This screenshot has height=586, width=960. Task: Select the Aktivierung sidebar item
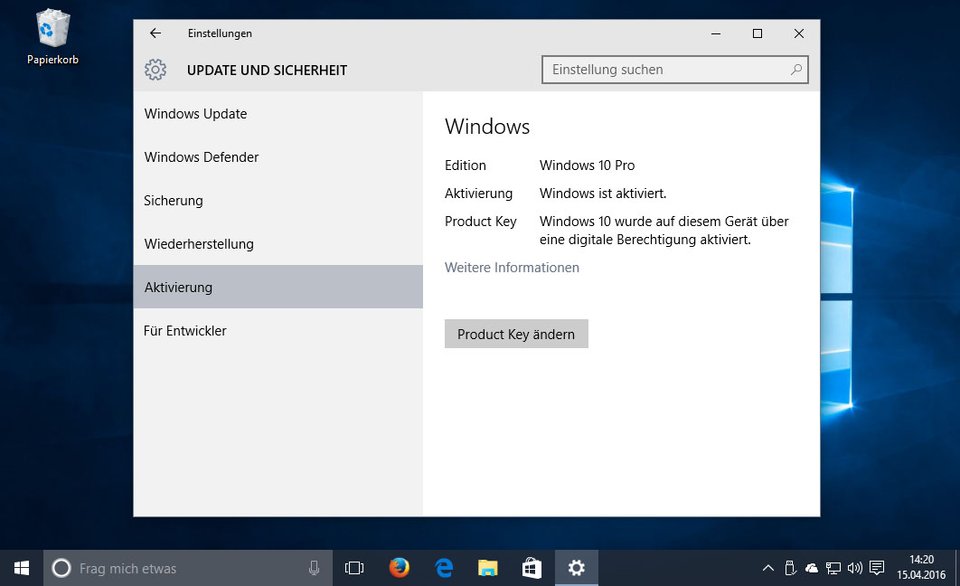(278, 287)
